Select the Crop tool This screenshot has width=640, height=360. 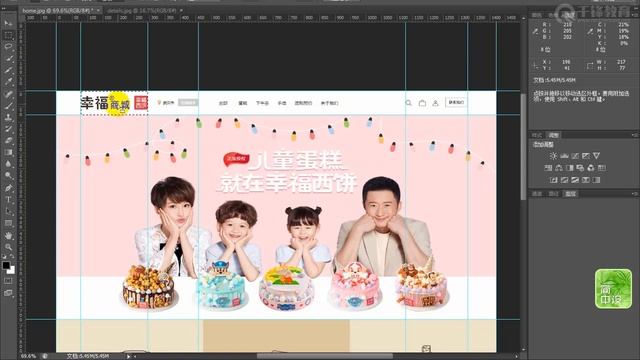8,70
